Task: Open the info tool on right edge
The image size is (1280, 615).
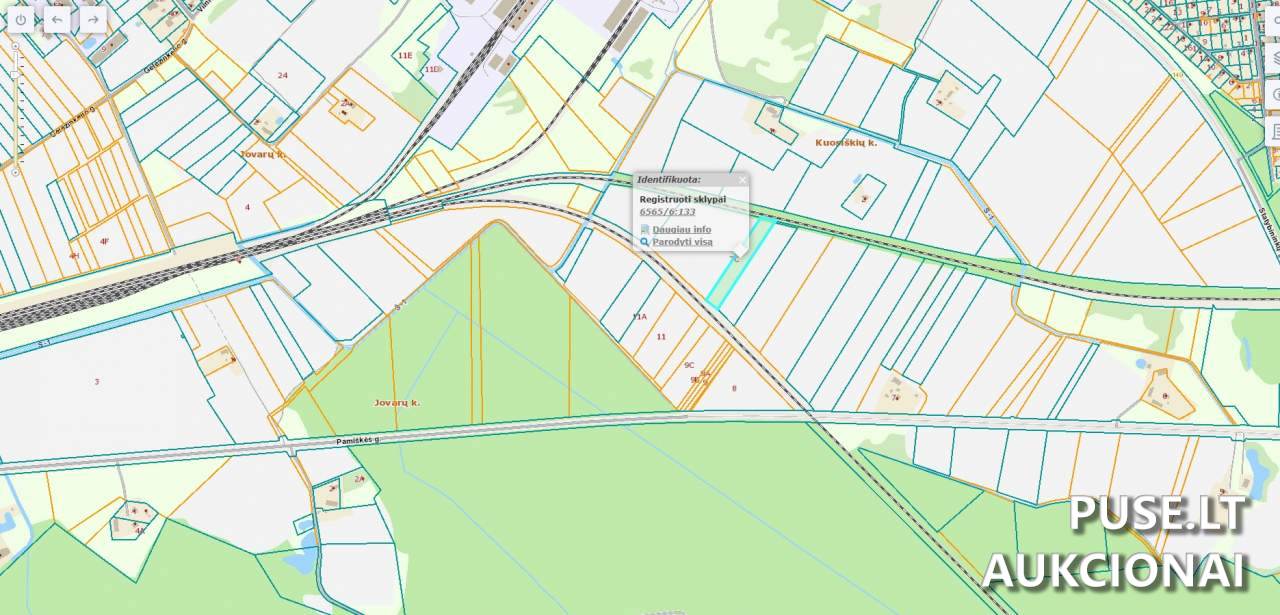Action: click(x=1274, y=94)
